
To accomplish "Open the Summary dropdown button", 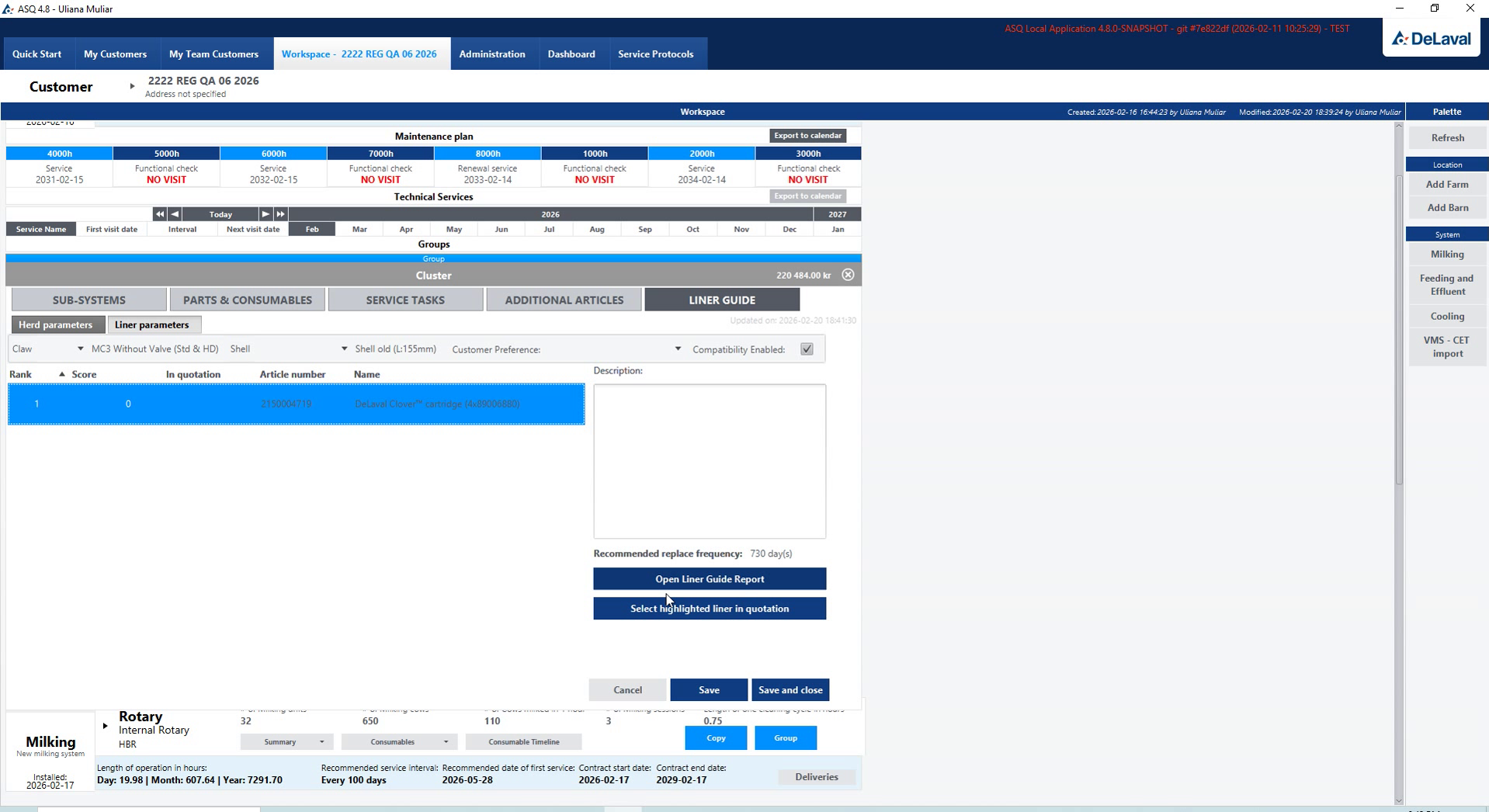I will click(x=286, y=742).
